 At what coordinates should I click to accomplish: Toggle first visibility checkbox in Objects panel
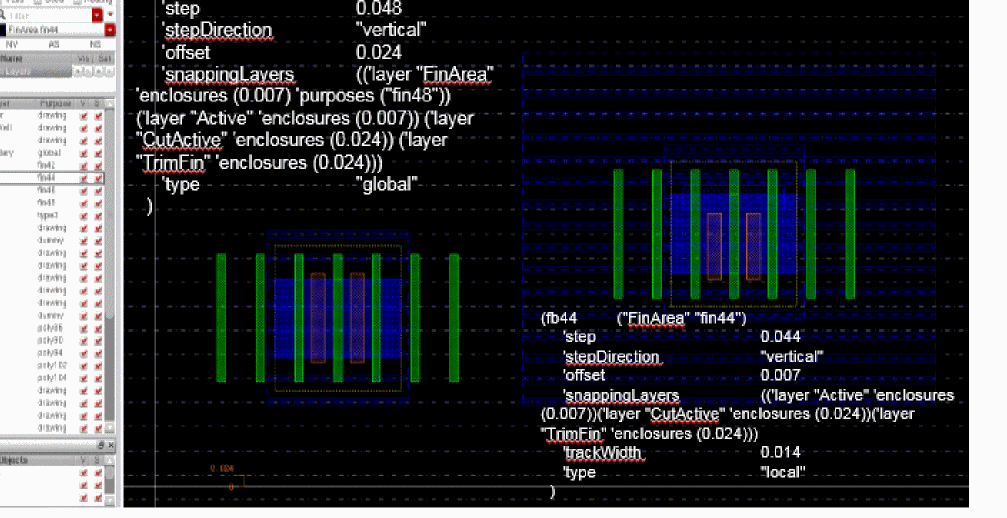83,472
